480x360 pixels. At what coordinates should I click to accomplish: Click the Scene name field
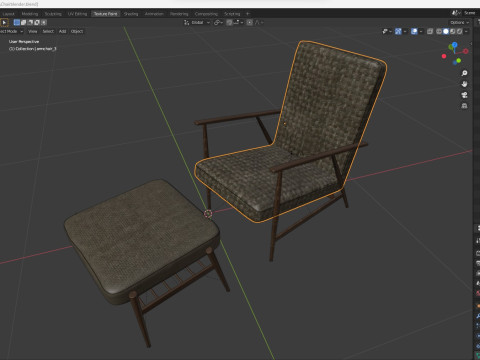point(470,13)
